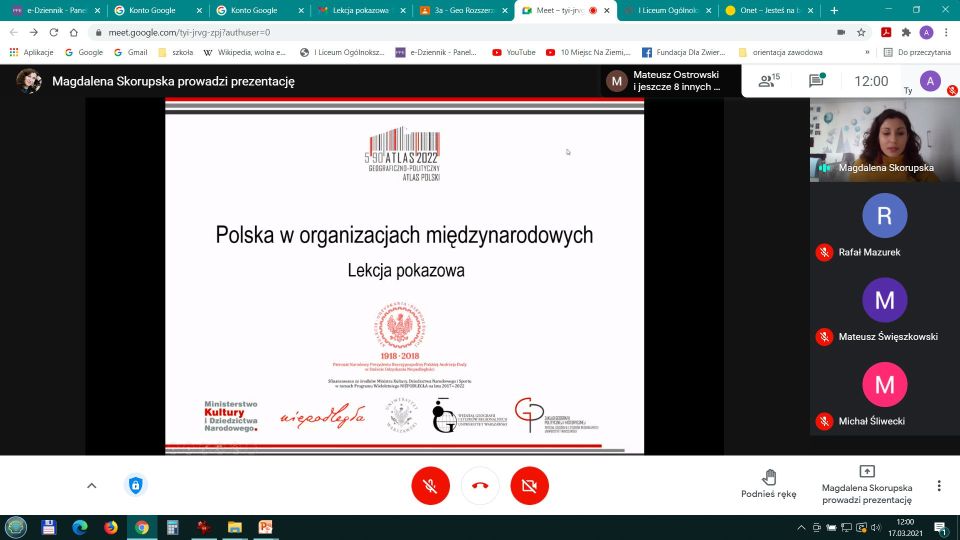Hang up with the red leave call button

480,486
